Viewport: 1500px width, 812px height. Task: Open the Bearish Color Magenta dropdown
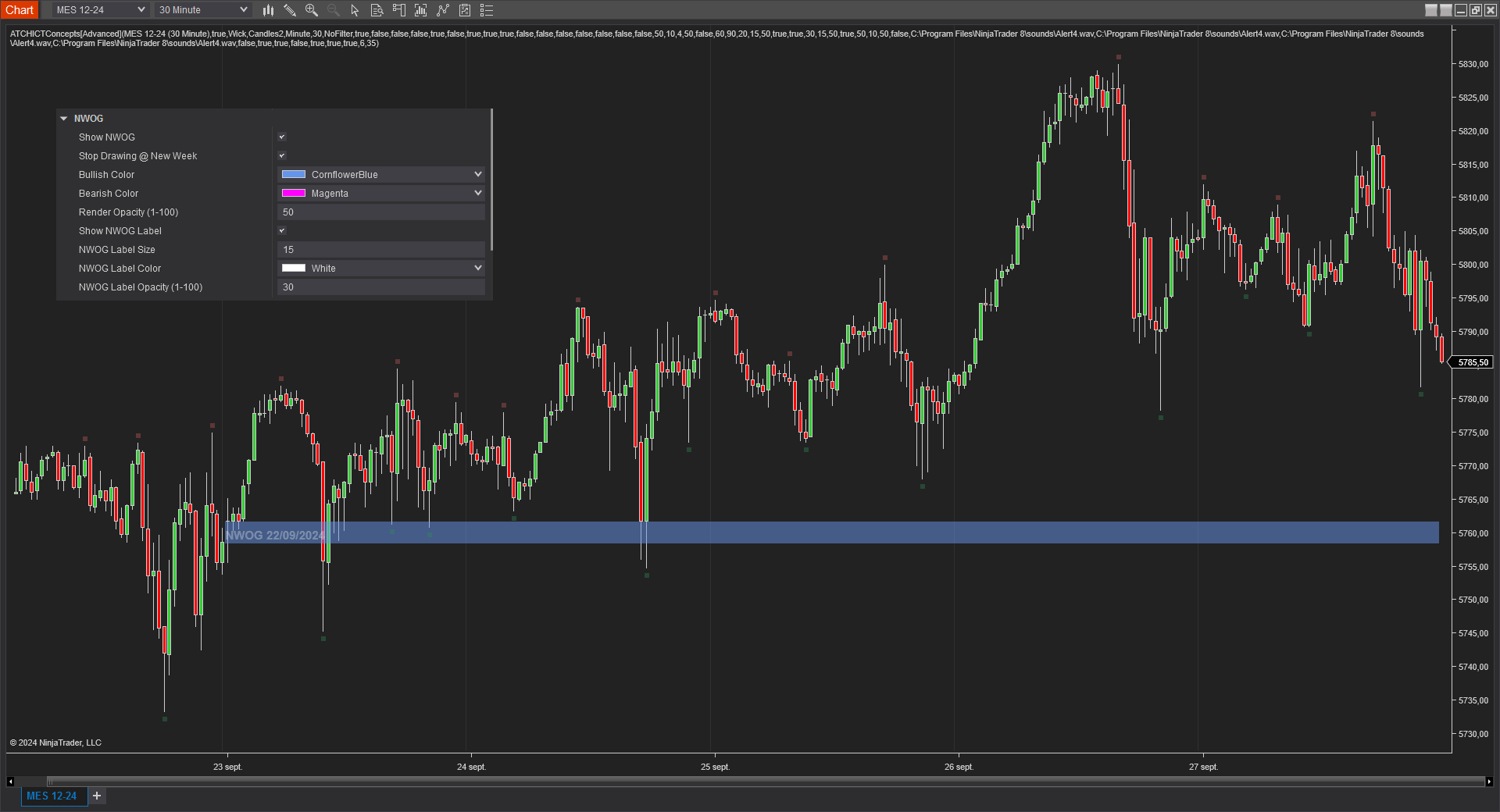[x=381, y=193]
